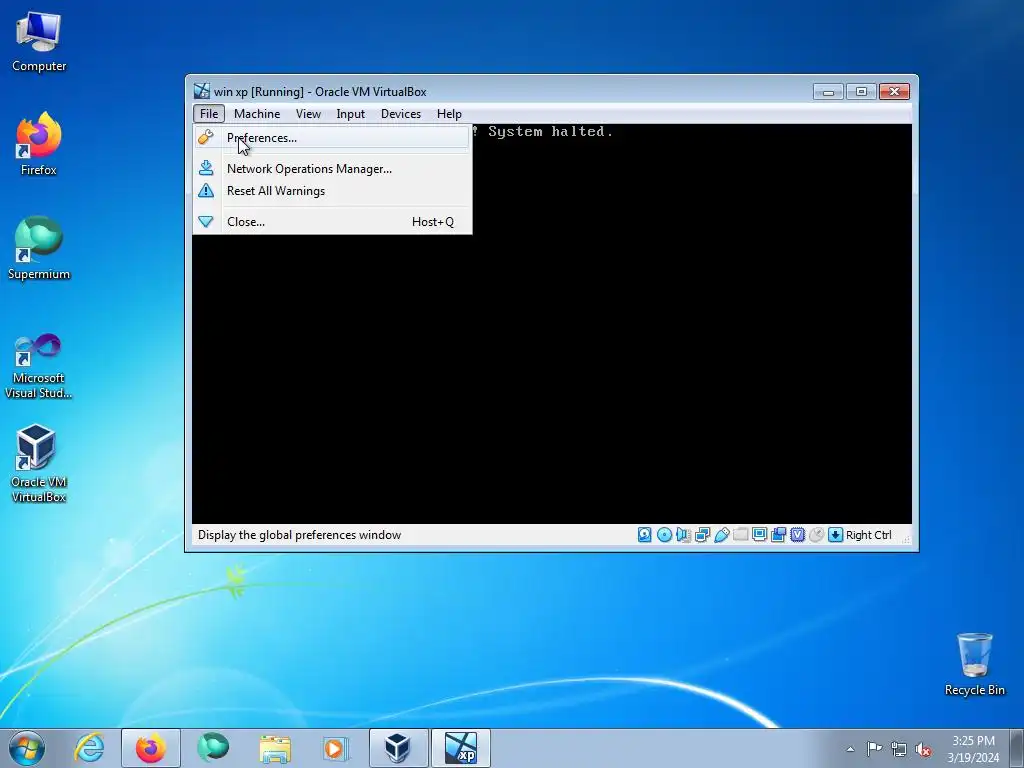Switch to Firefox in the taskbar
The width and height of the screenshot is (1024, 768).
coord(150,748)
